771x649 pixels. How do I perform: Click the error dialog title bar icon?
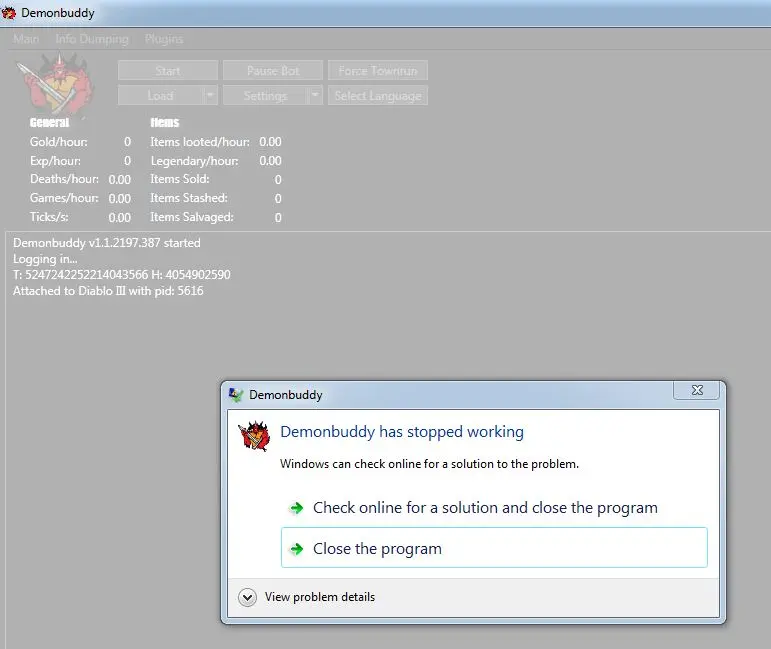[x=236, y=394]
